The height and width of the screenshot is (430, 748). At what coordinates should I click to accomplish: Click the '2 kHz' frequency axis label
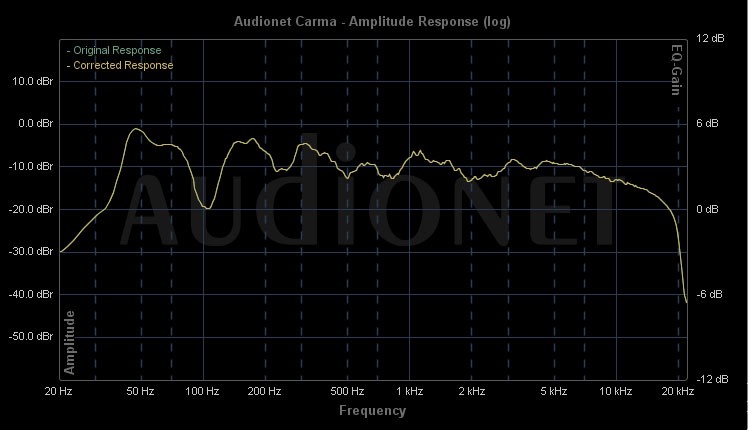[x=472, y=392]
